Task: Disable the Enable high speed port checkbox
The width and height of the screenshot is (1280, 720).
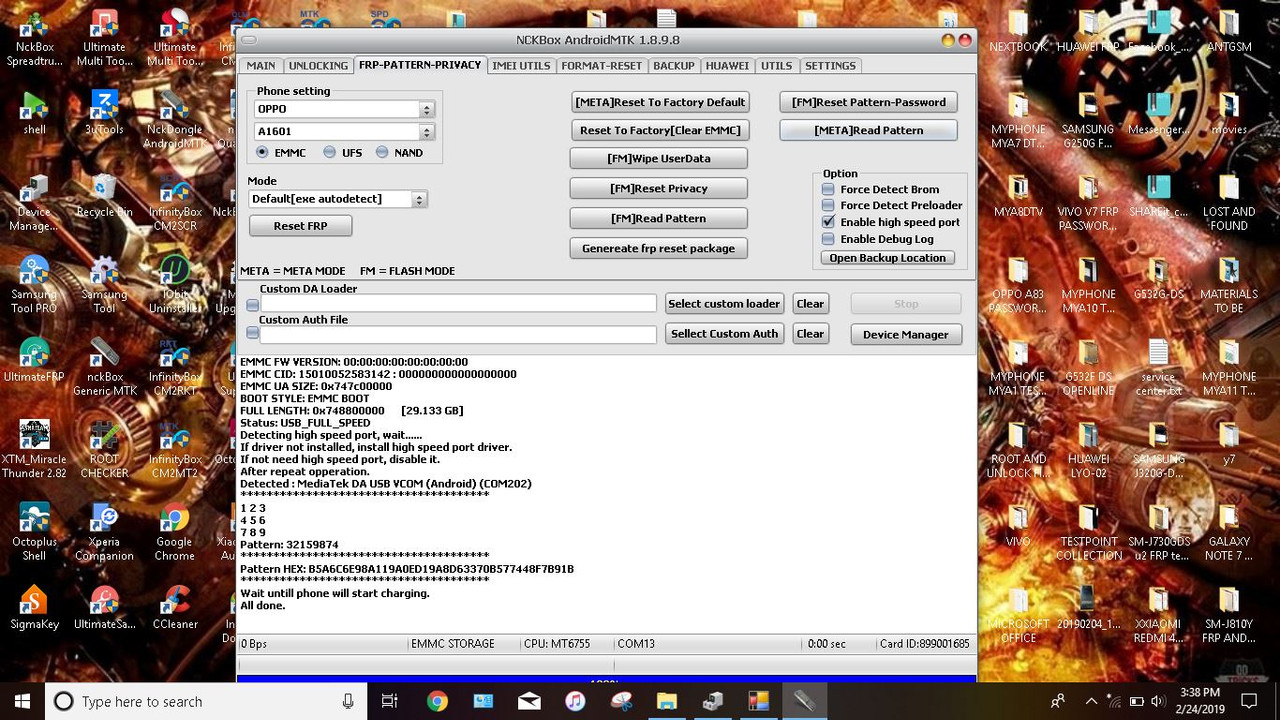Action: pos(828,222)
